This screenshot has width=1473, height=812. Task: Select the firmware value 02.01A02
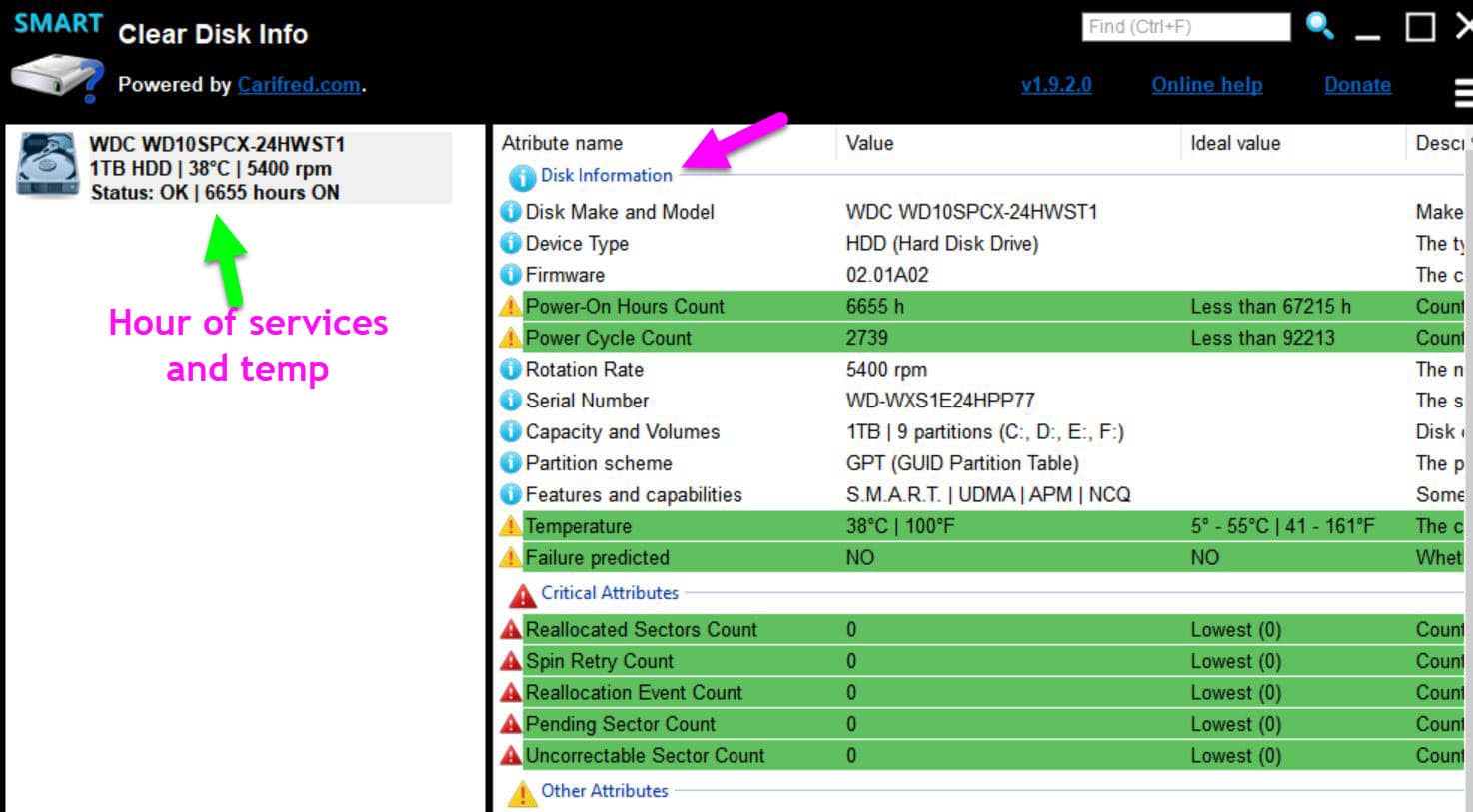[887, 275]
